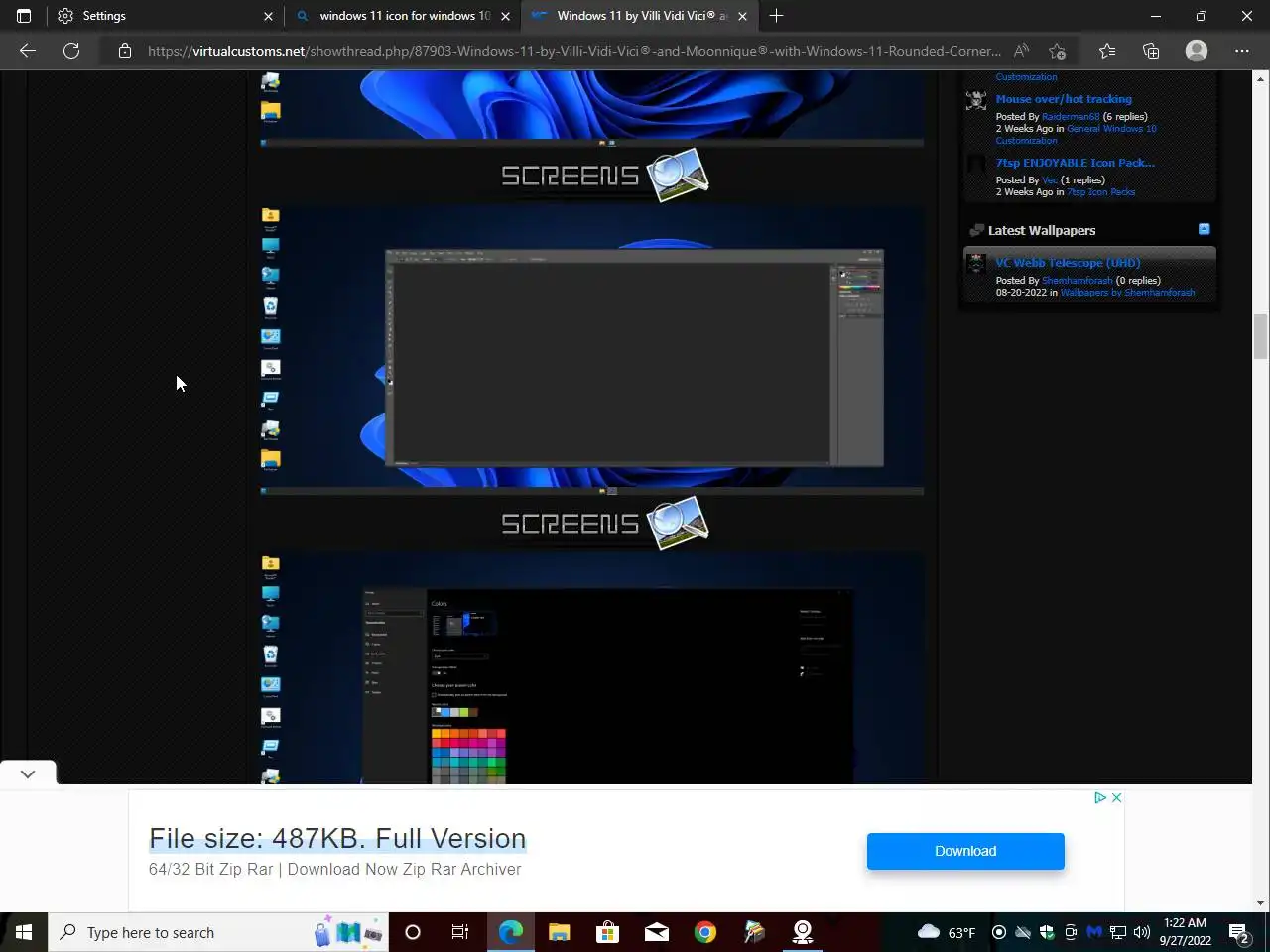Open Microsoft Store from taskbar

[607, 932]
